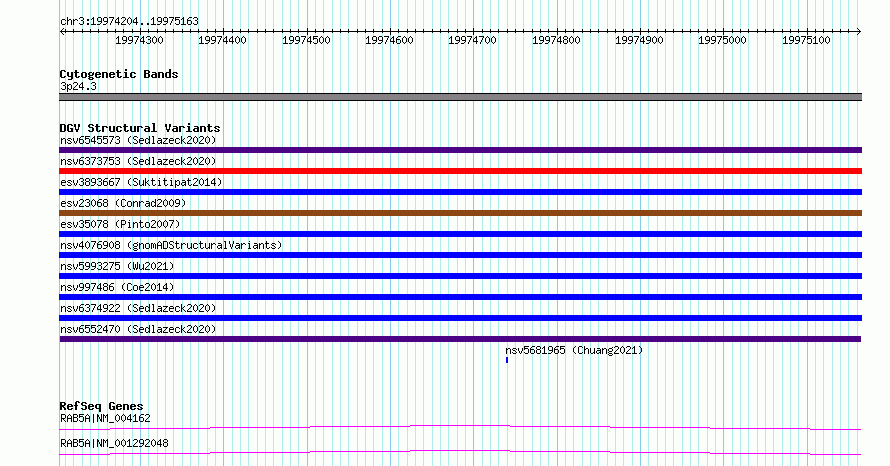Click the blue bar for nsv5993275
The height and width of the screenshot is (466, 890).
(x=460, y=276)
